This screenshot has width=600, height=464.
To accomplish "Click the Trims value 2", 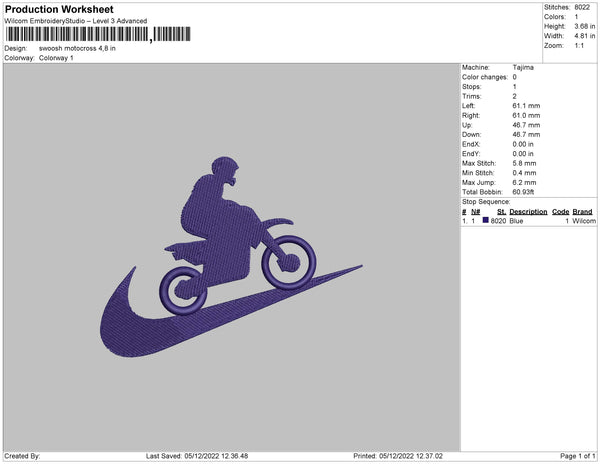I will pos(515,96).
